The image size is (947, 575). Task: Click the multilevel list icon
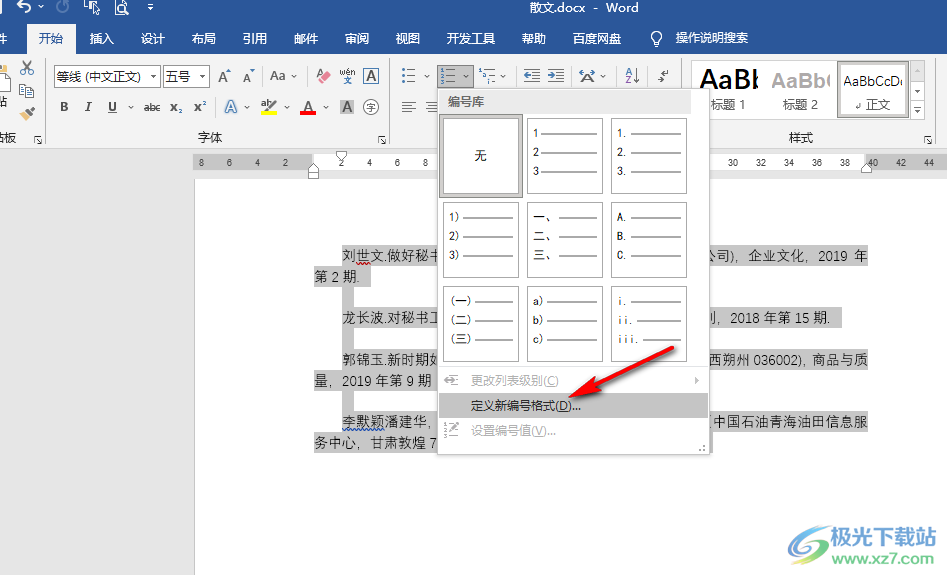point(487,76)
